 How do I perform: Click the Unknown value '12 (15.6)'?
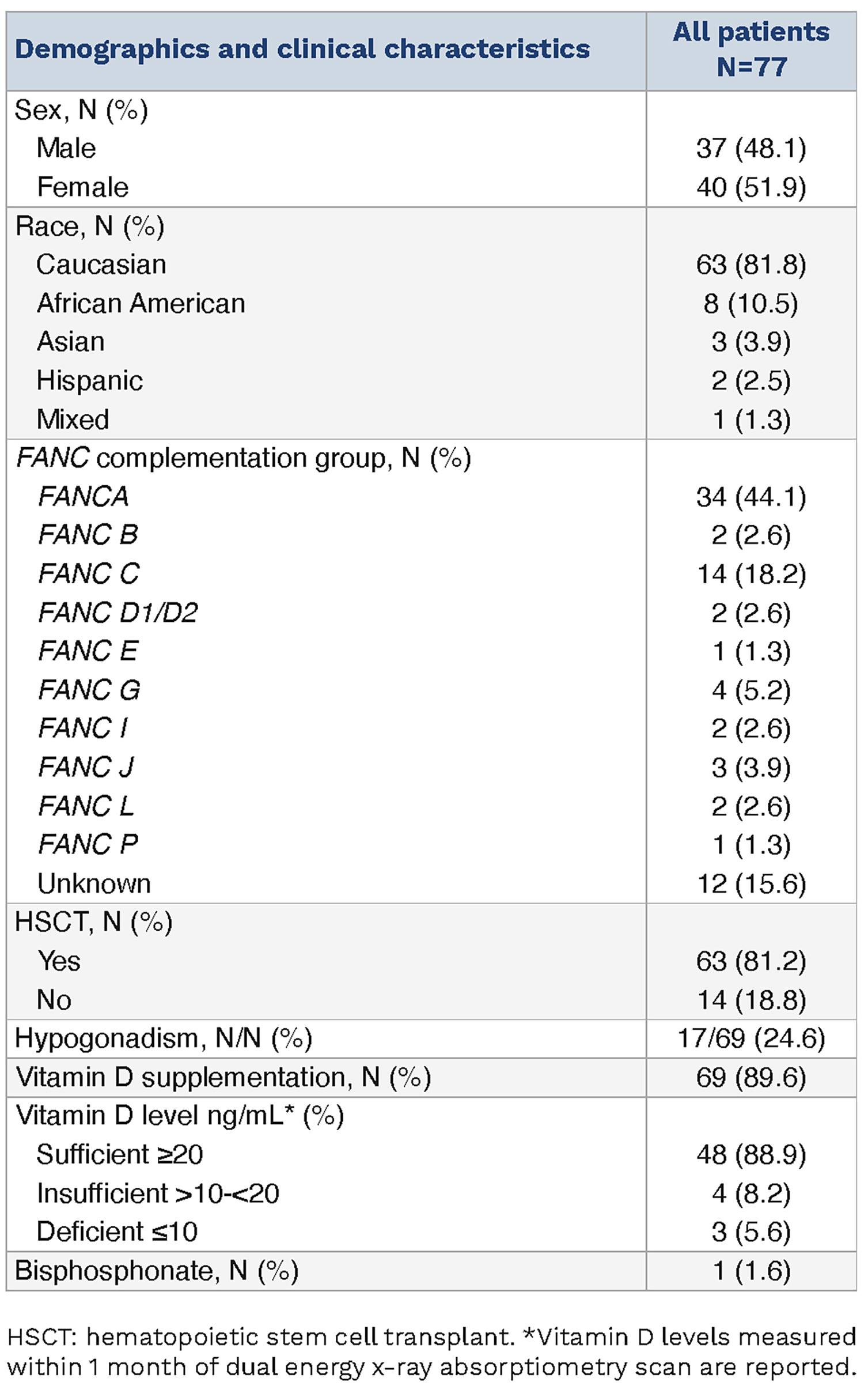click(x=751, y=883)
